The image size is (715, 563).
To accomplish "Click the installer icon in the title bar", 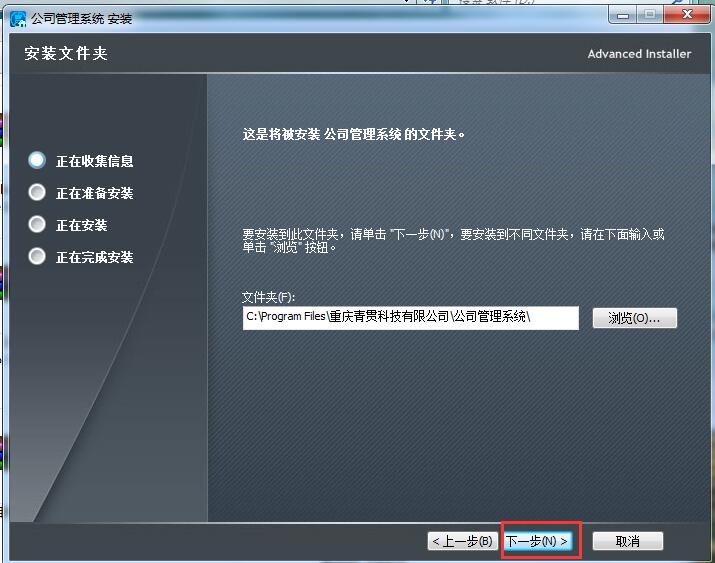I will 18,17.
